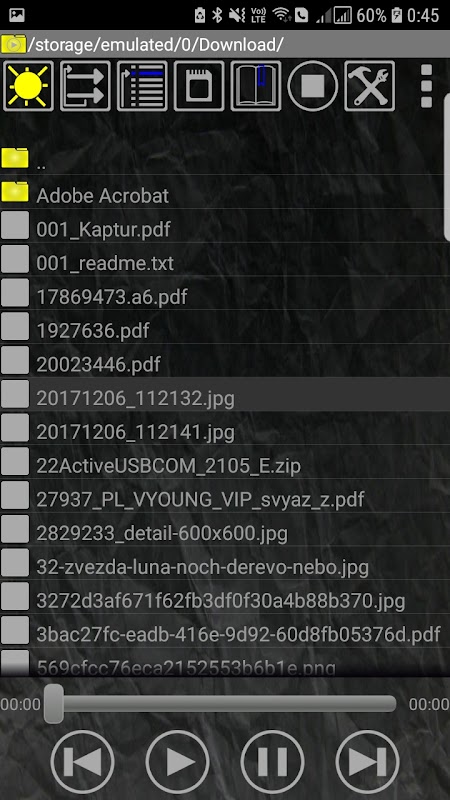Check the box beside 1927636.pdf
The height and width of the screenshot is (800, 450).
tap(15, 327)
